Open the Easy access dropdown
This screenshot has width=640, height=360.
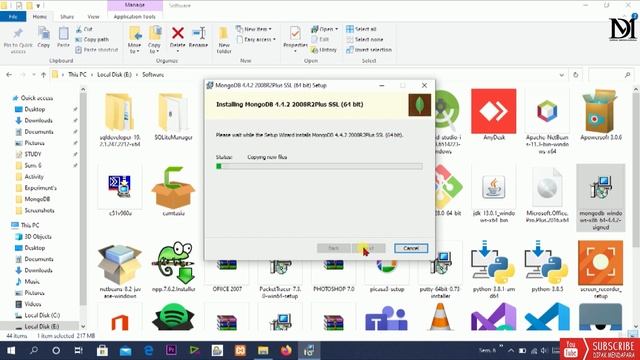[256, 40]
